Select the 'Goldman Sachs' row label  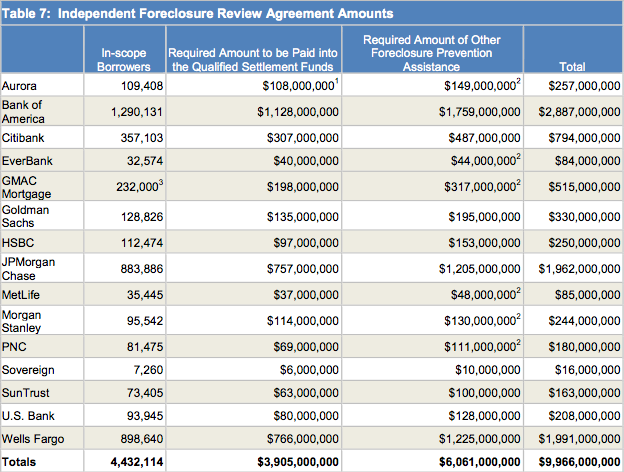[25, 216]
